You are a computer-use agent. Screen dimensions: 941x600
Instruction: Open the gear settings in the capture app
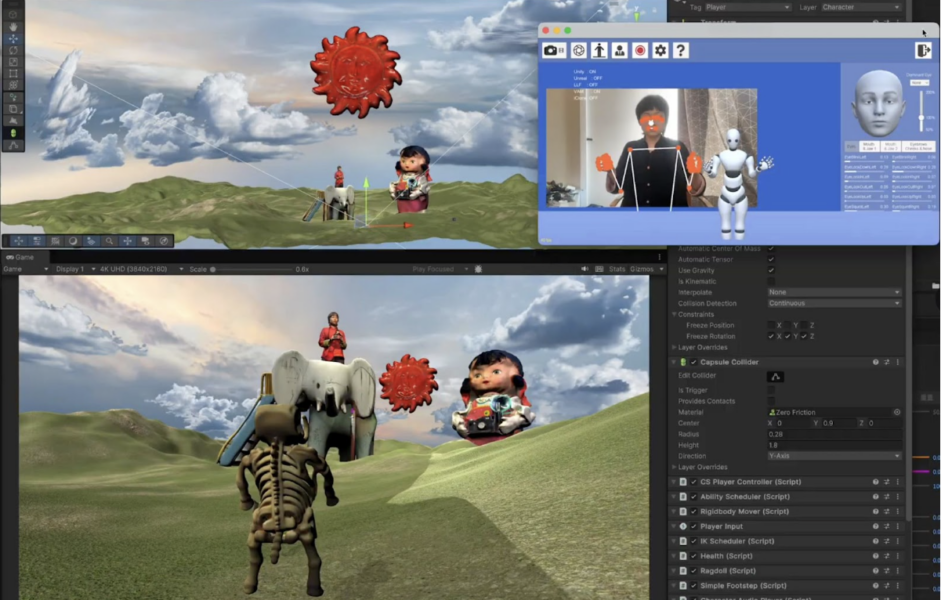(x=660, y=50)
